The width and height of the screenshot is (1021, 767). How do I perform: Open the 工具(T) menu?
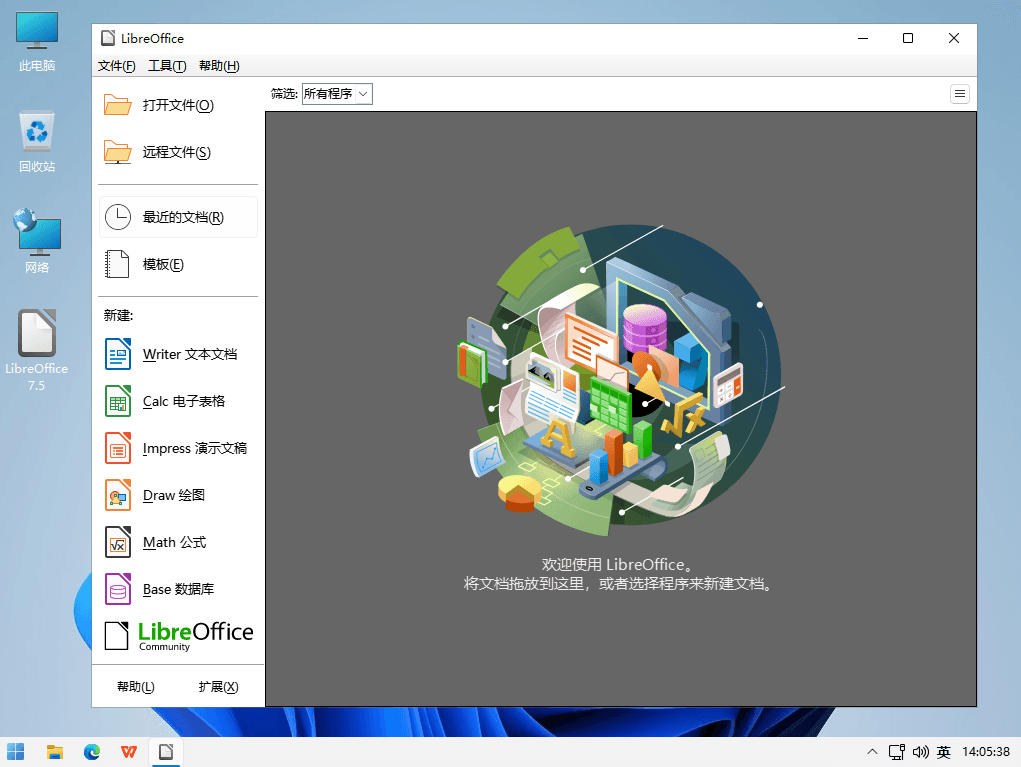pyautogui.click(x=167, y=66)
